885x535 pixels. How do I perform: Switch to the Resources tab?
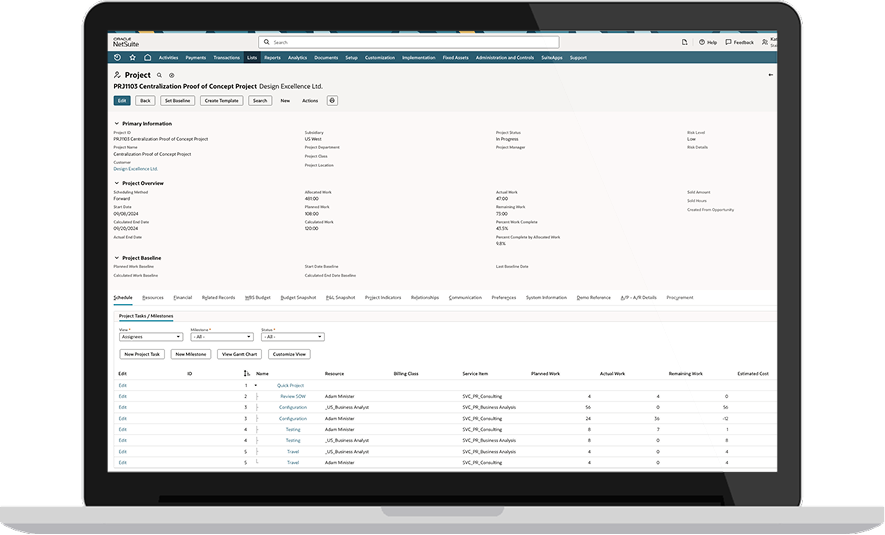click(153, 297)
